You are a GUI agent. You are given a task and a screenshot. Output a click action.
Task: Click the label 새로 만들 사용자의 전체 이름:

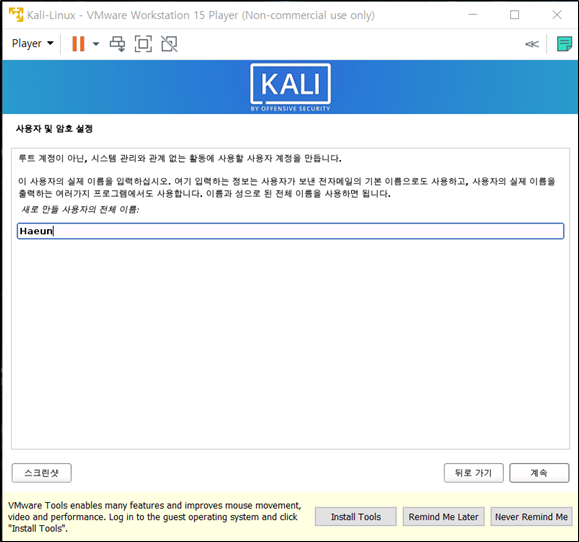pyautogui.click(x=80, y=210)
